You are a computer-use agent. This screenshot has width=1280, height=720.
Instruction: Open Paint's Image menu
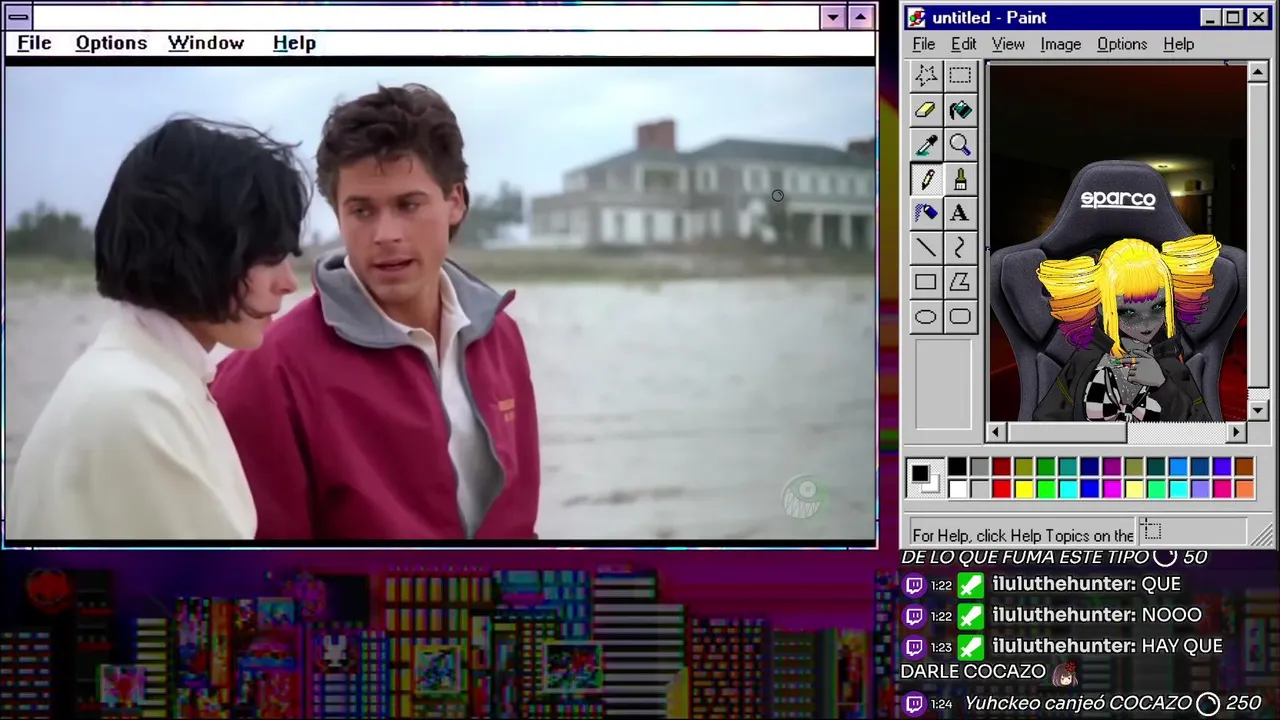tap(1060, 44)
